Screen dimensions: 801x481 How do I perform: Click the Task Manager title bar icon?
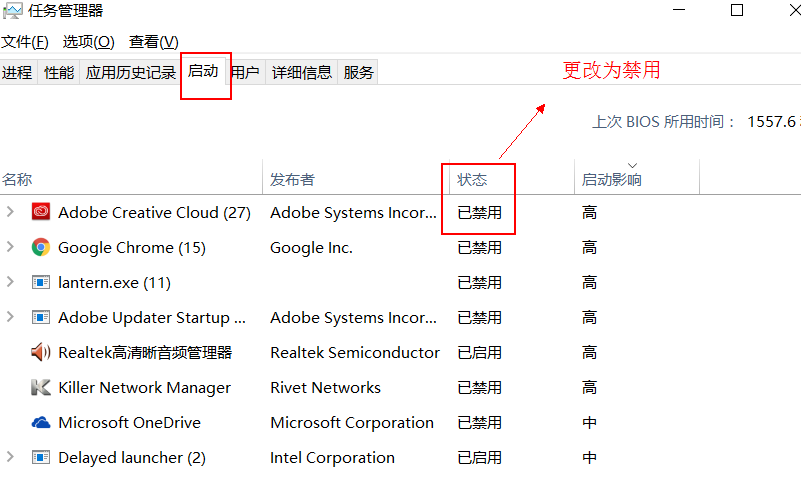[x=13, y=11]
